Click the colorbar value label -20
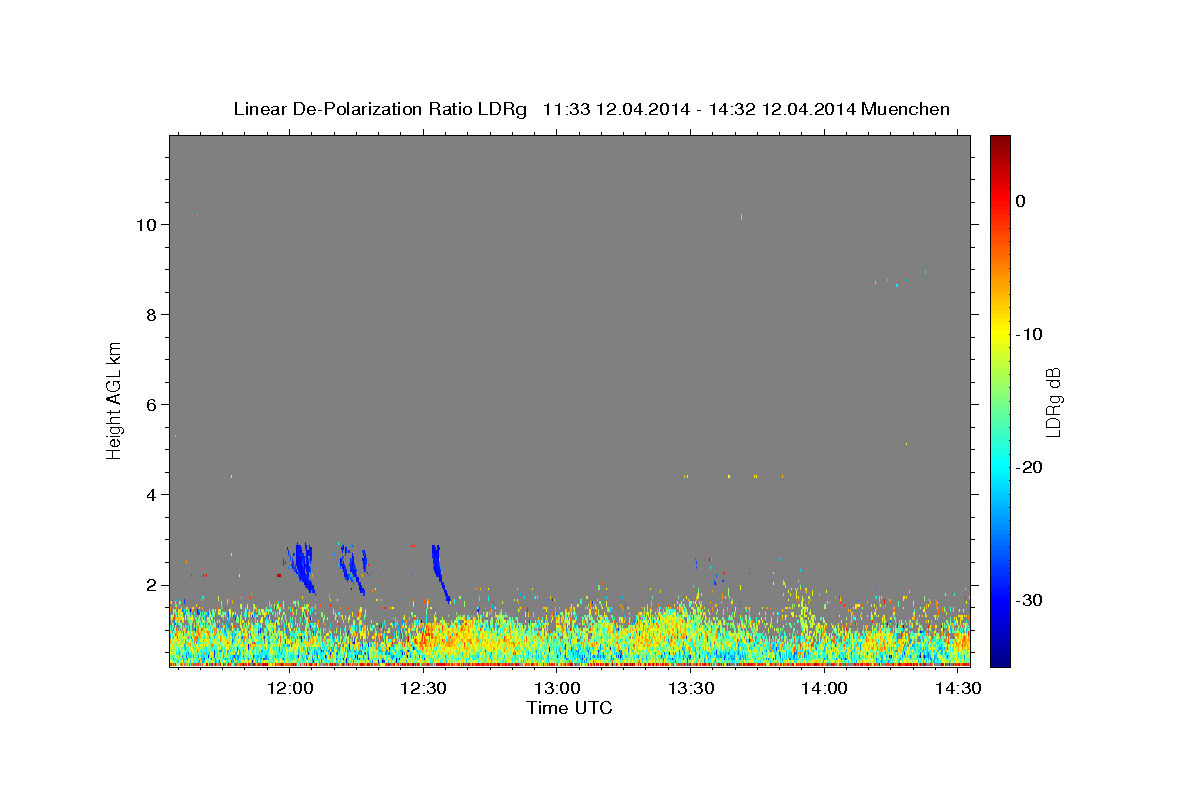The width and height of the screenshot is (1200, 800). coord(1030,467)
